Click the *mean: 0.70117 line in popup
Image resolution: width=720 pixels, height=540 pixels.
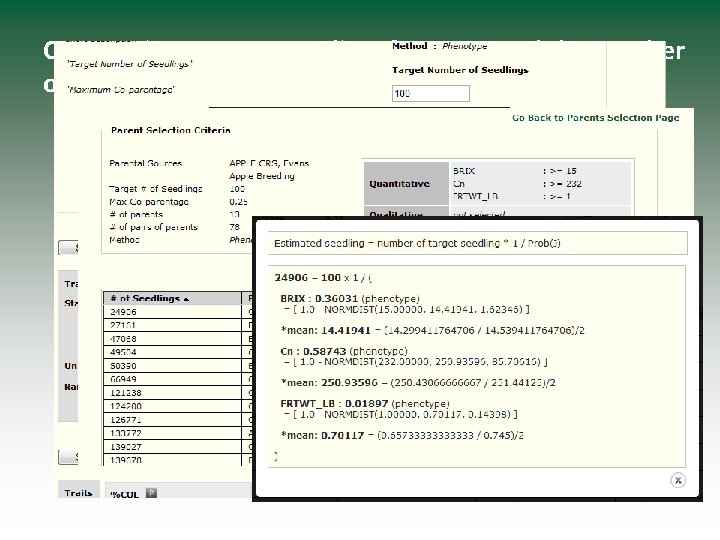click(x=402, y=435)
